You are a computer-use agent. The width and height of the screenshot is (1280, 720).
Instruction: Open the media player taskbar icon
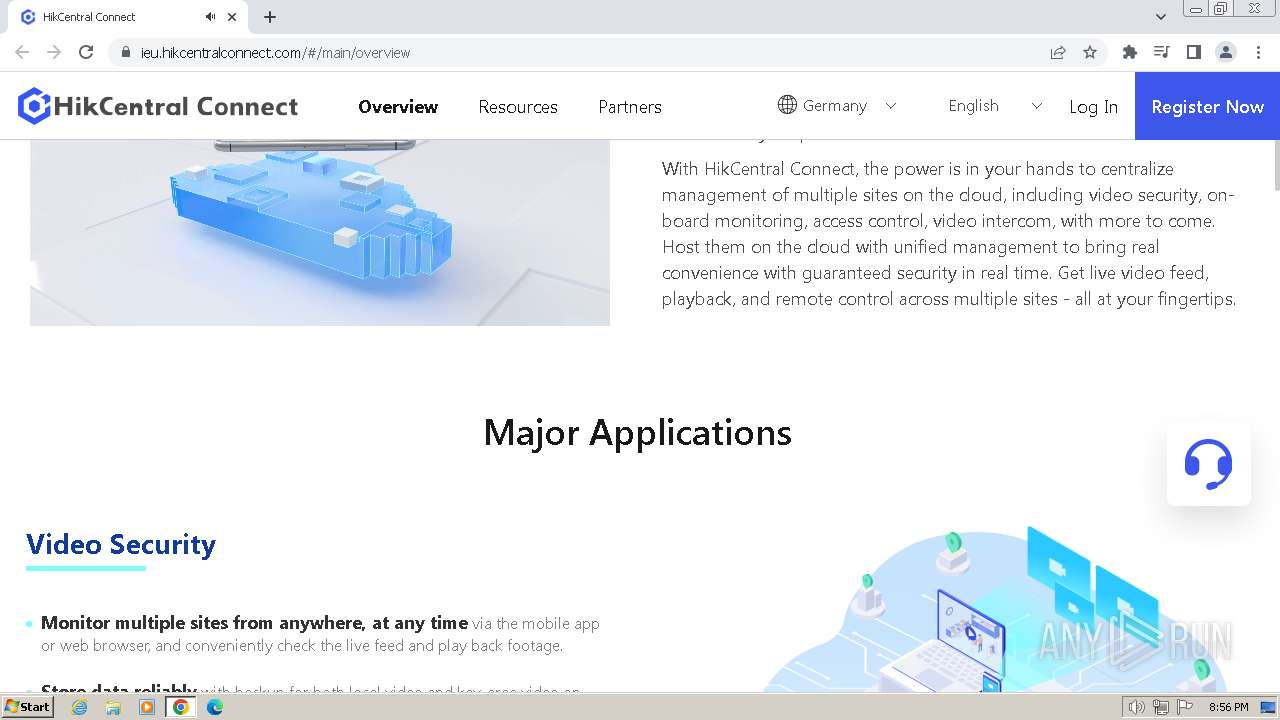tap(147, 707)
